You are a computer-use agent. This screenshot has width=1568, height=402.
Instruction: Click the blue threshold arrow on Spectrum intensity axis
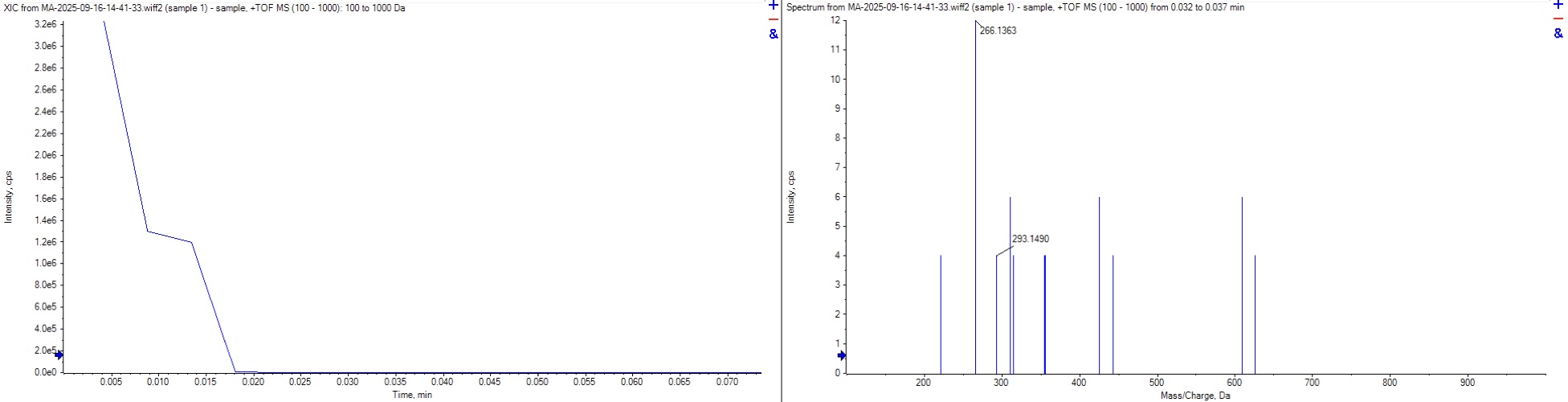pyautogui.click(x=842, y=355)
